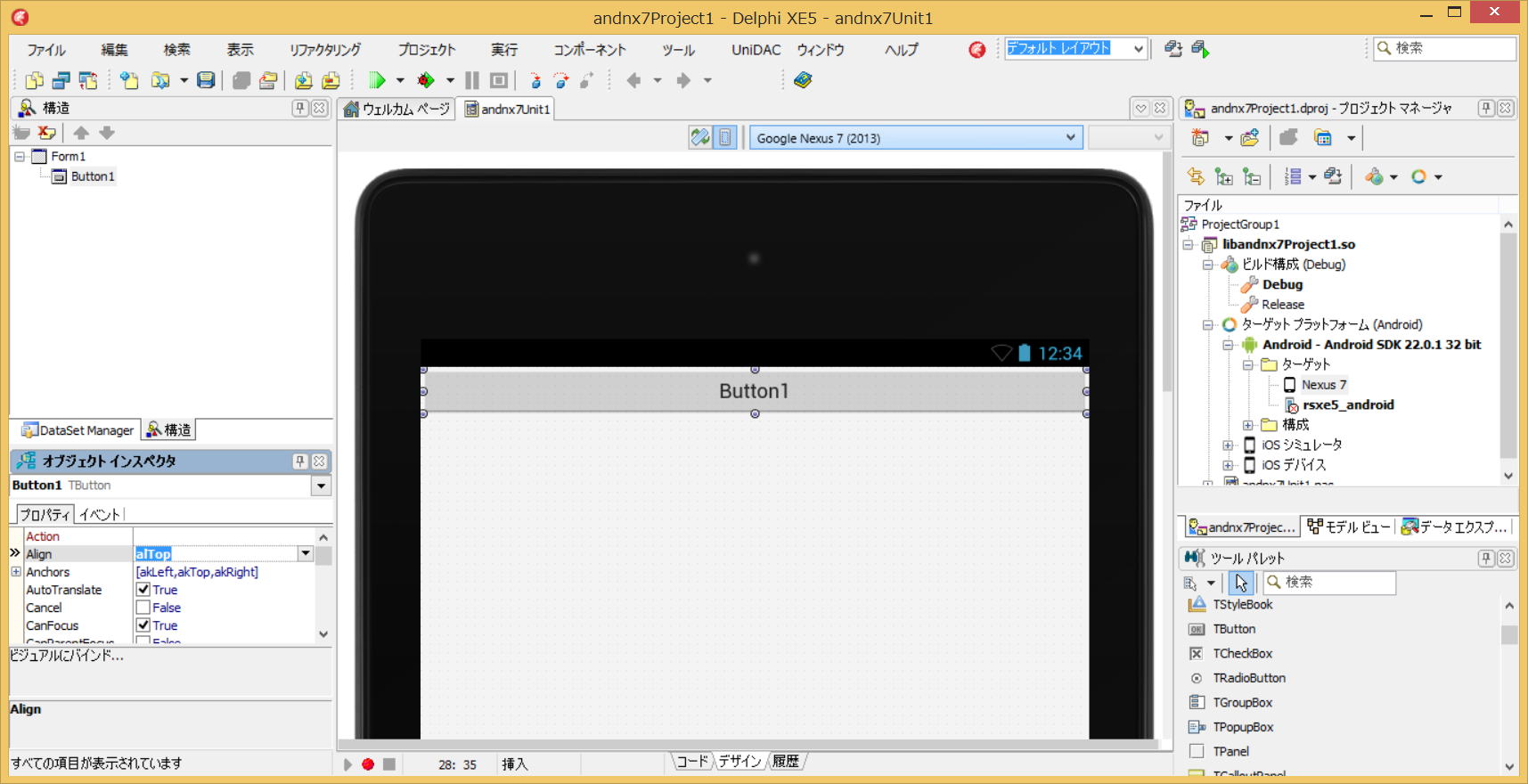
Task: Open the Align property value dropdown
Action: pos(306,554)
